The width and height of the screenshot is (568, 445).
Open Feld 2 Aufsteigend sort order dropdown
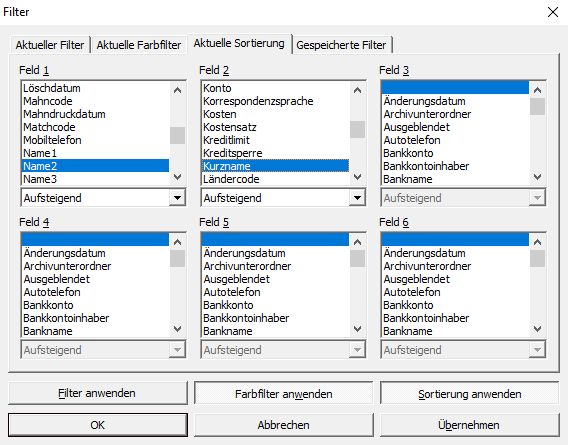tap(357, 198)
